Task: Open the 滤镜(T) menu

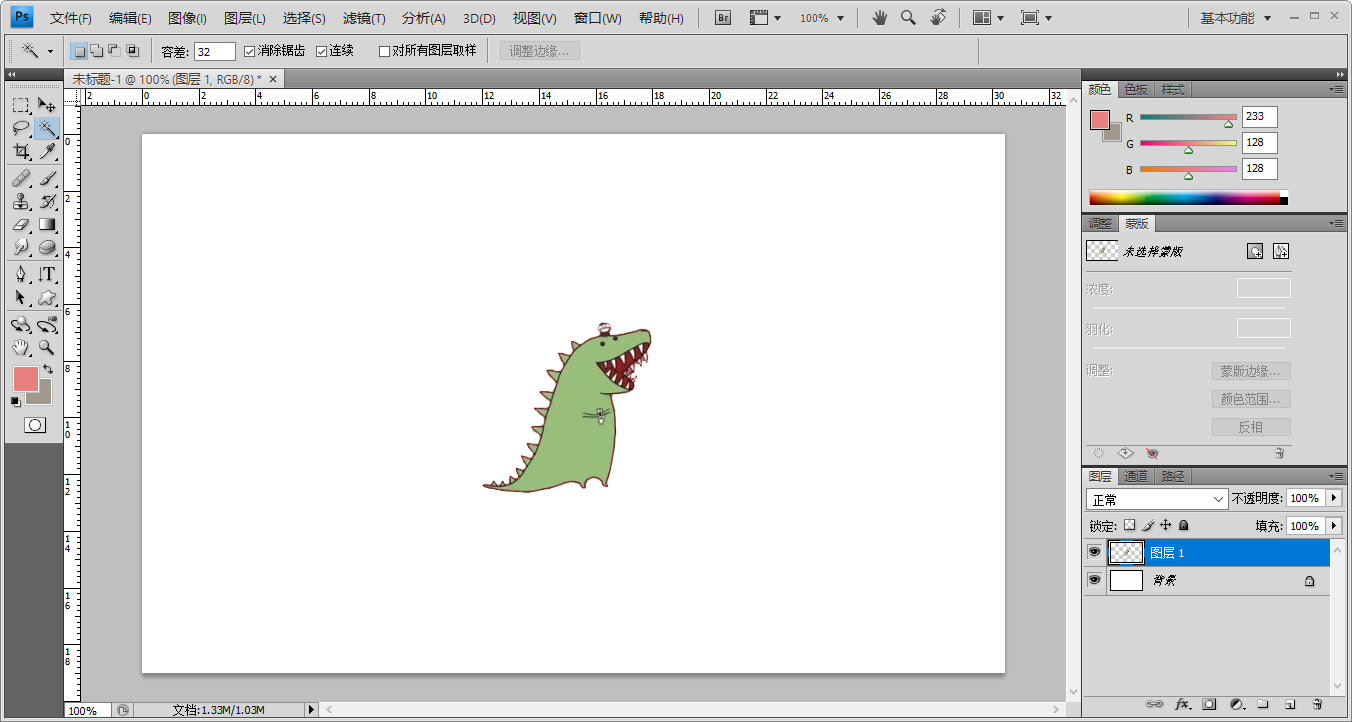Action: pyautogui.click(x=364, y=18)
